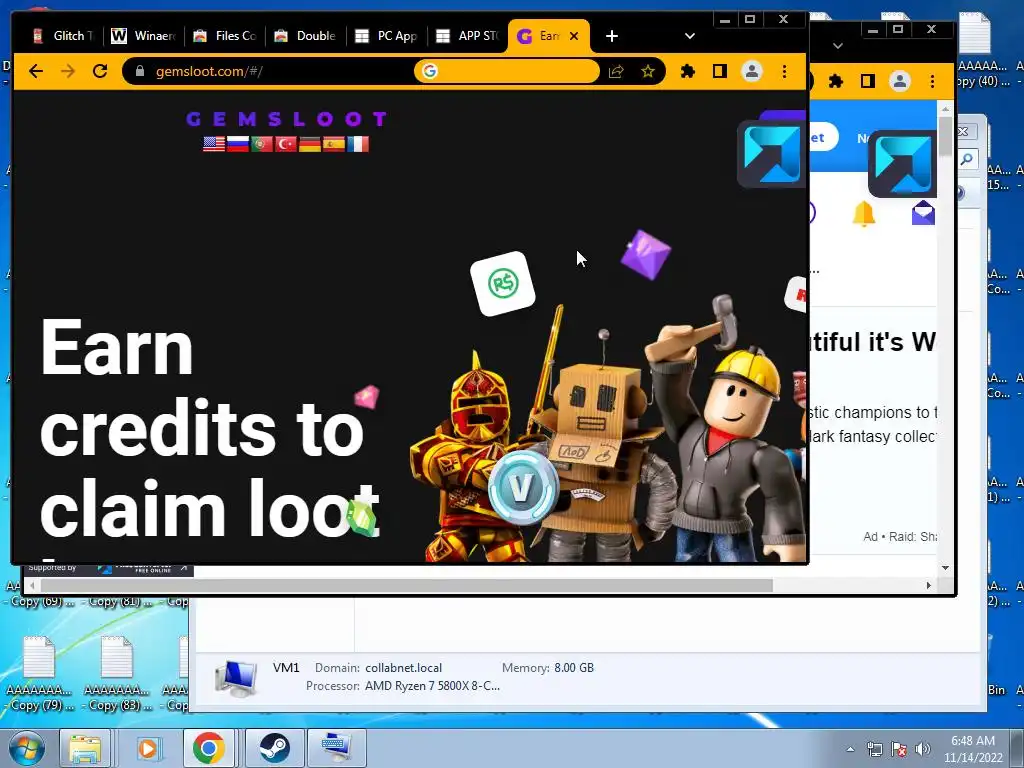
Task: Click the Memory 8.00 GB value
Action: (x=574, y=667)
